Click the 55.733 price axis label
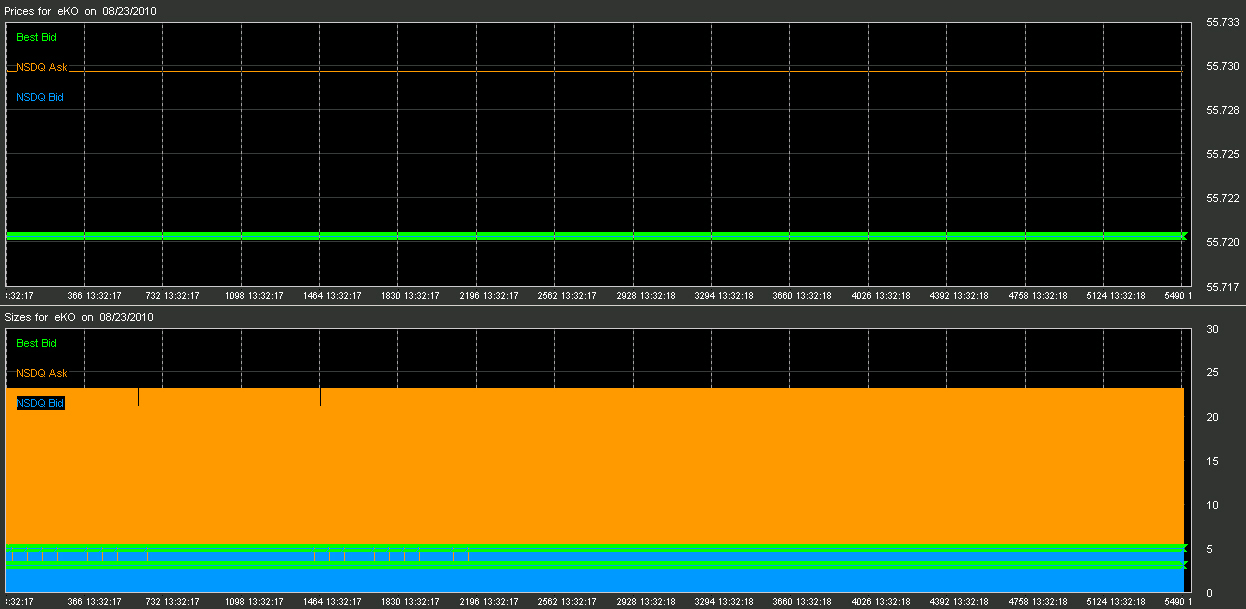Screen dimensions: 1246x609 [1224, 22]
